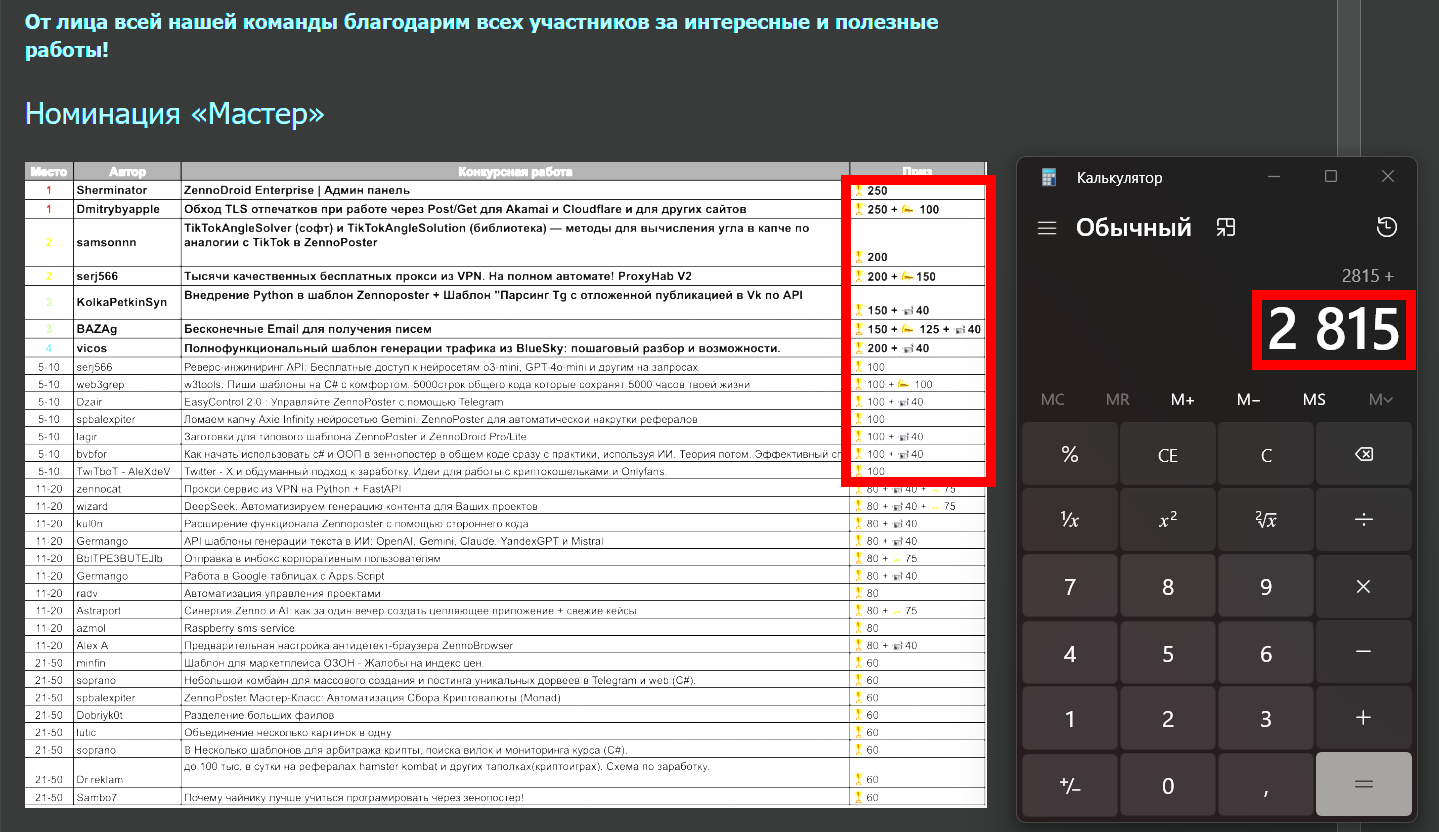Click the percent key
The height and width of the screenshot is (832, 1439).
click(x=1069, y=455)
